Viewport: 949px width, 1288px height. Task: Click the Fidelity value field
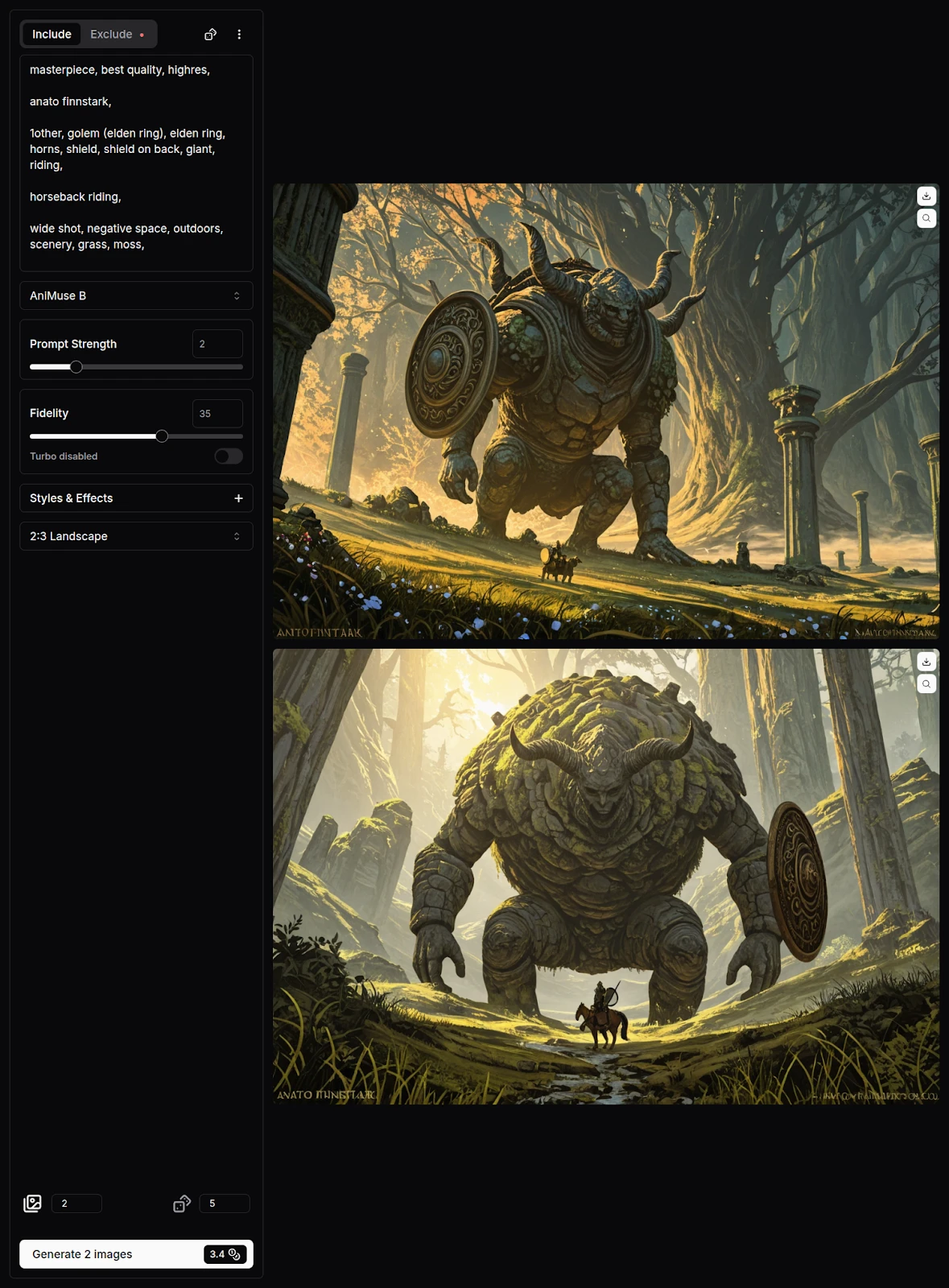point(217,414)
